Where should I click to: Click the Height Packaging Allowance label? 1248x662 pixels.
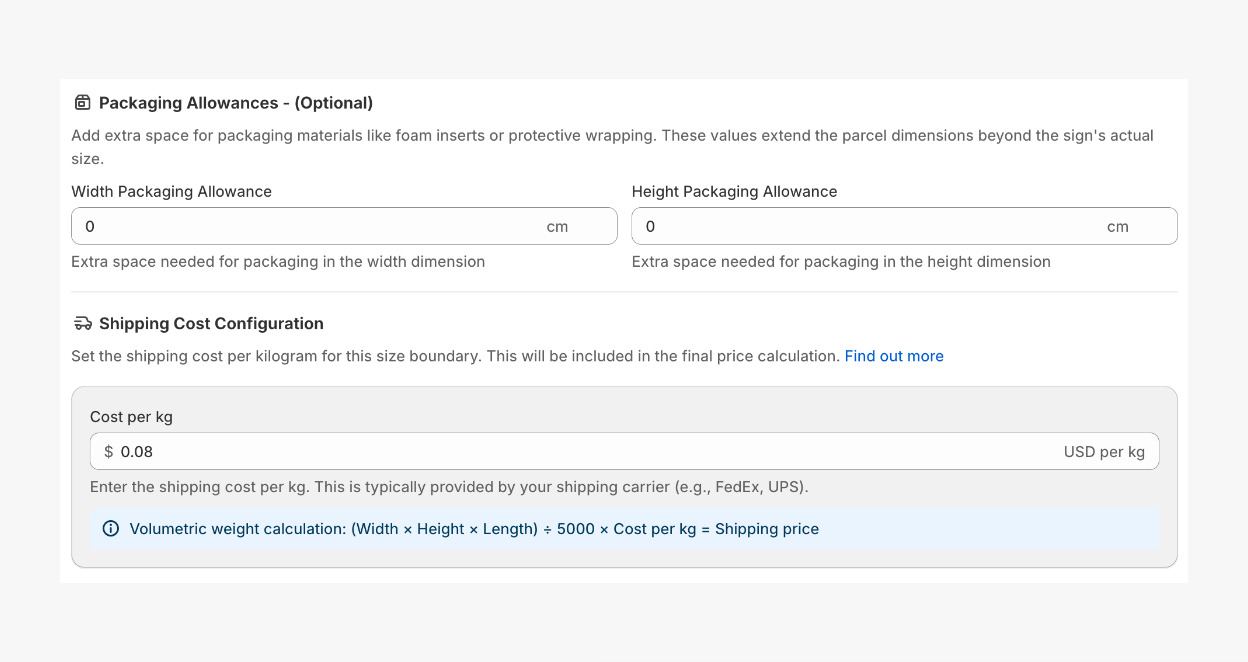pos(734,191)
